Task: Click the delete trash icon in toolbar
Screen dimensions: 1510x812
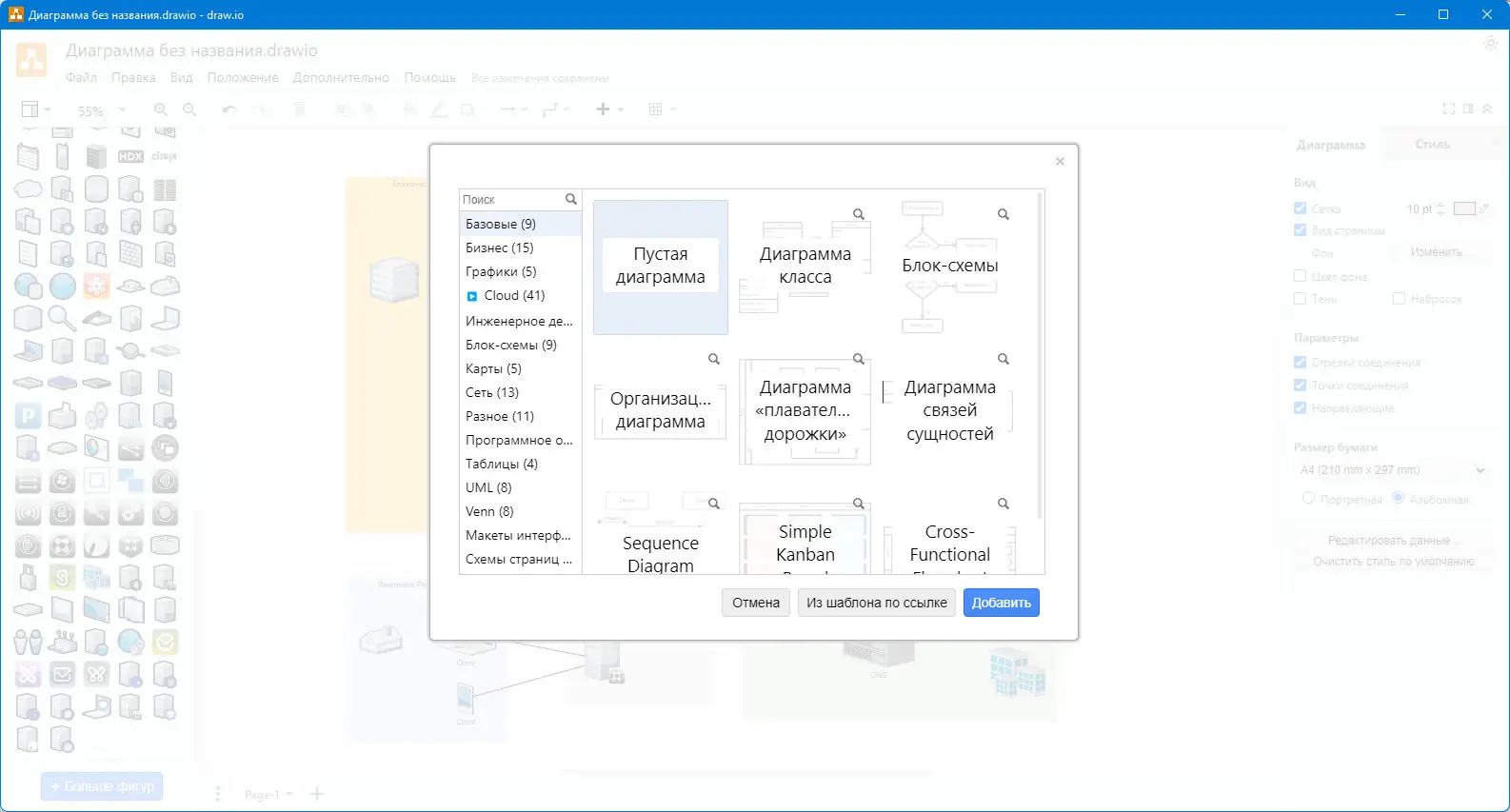Action: pos(299,109)
